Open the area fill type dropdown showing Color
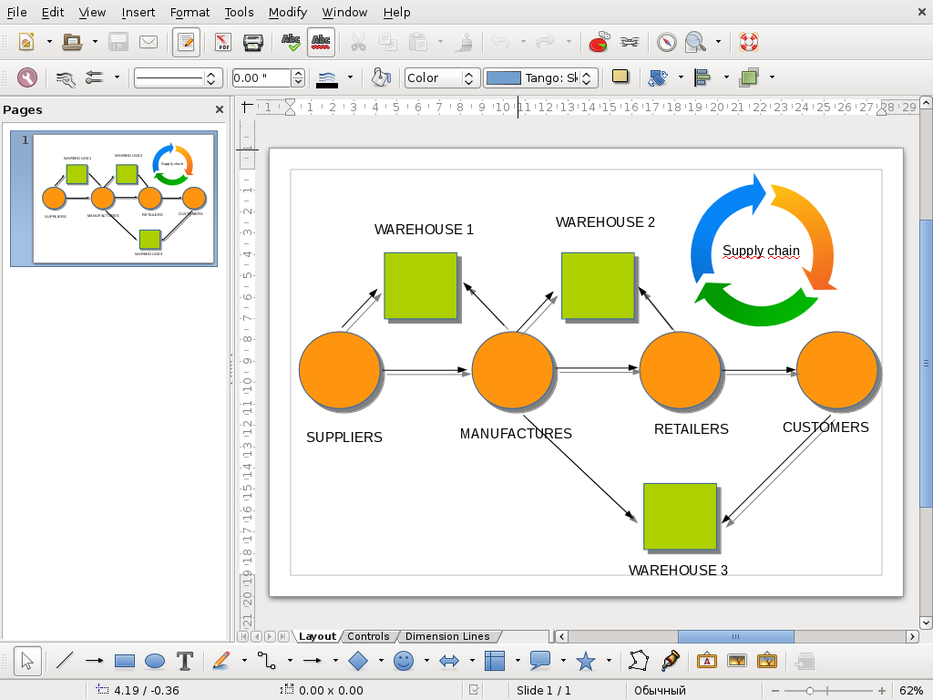Screen dimensions: 933x700 pyautogui.click(x=442, y=78)
